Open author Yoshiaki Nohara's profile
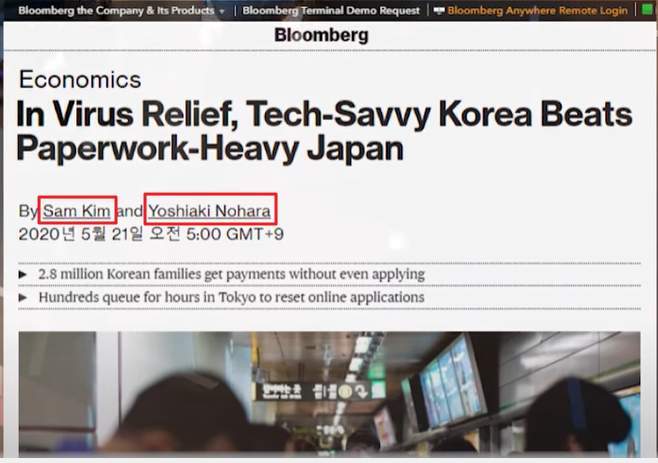 tap(209, 211)
